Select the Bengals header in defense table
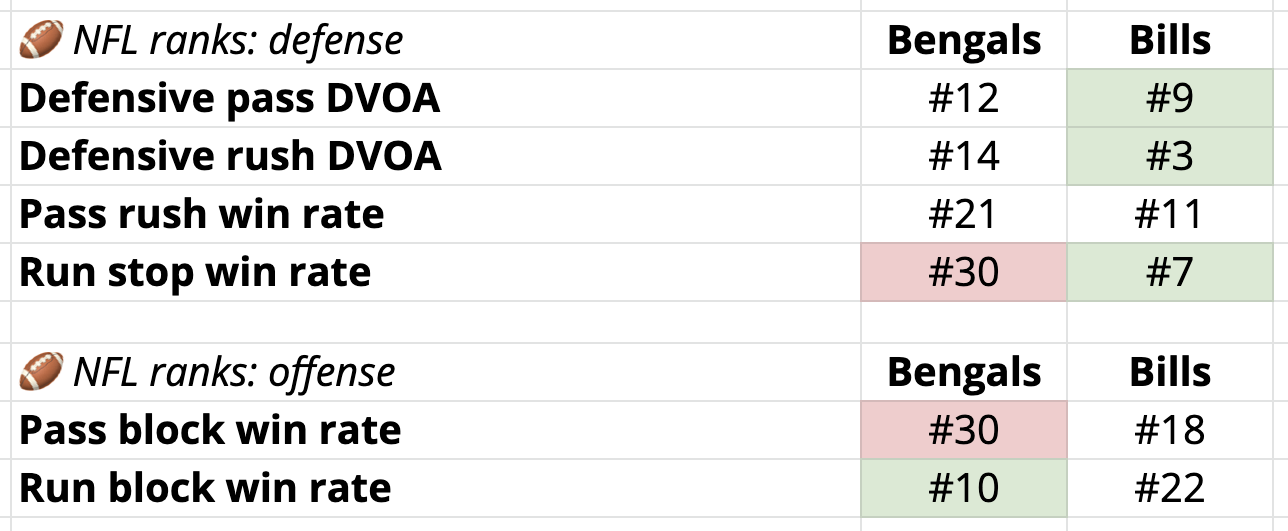This screenshot has width=1288, height=531. (x=964, y=41)
